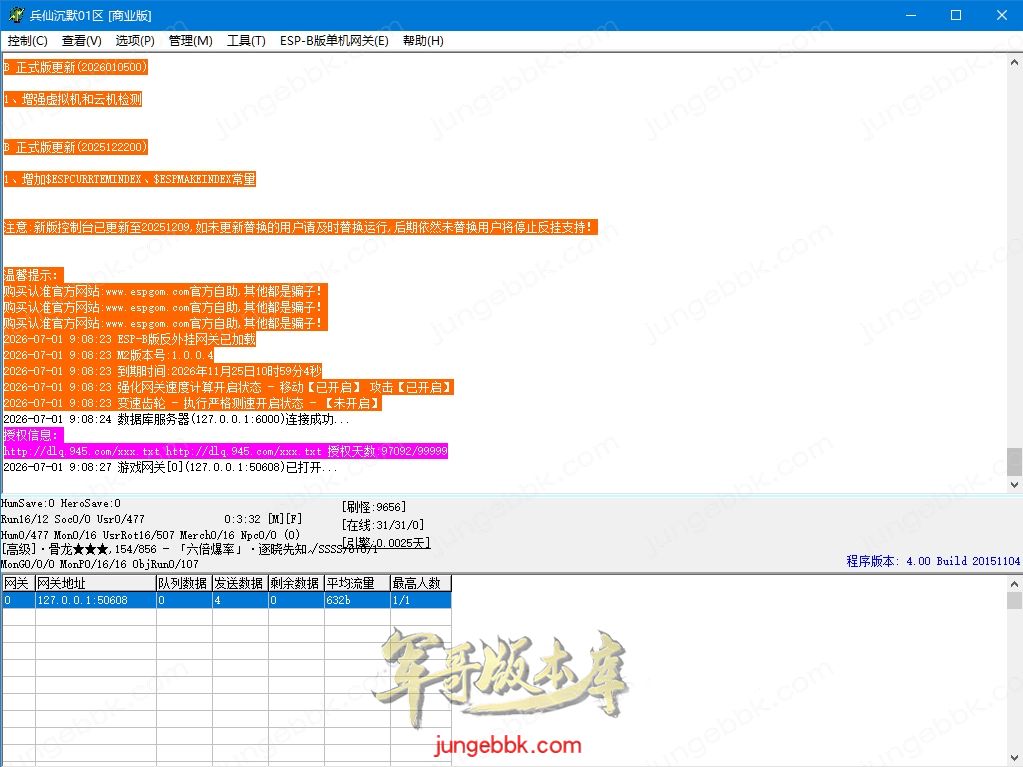Click the log panel scroll-up arrow
The height and width of the screenshot is (767, 1023).
tap(1014, 63)
